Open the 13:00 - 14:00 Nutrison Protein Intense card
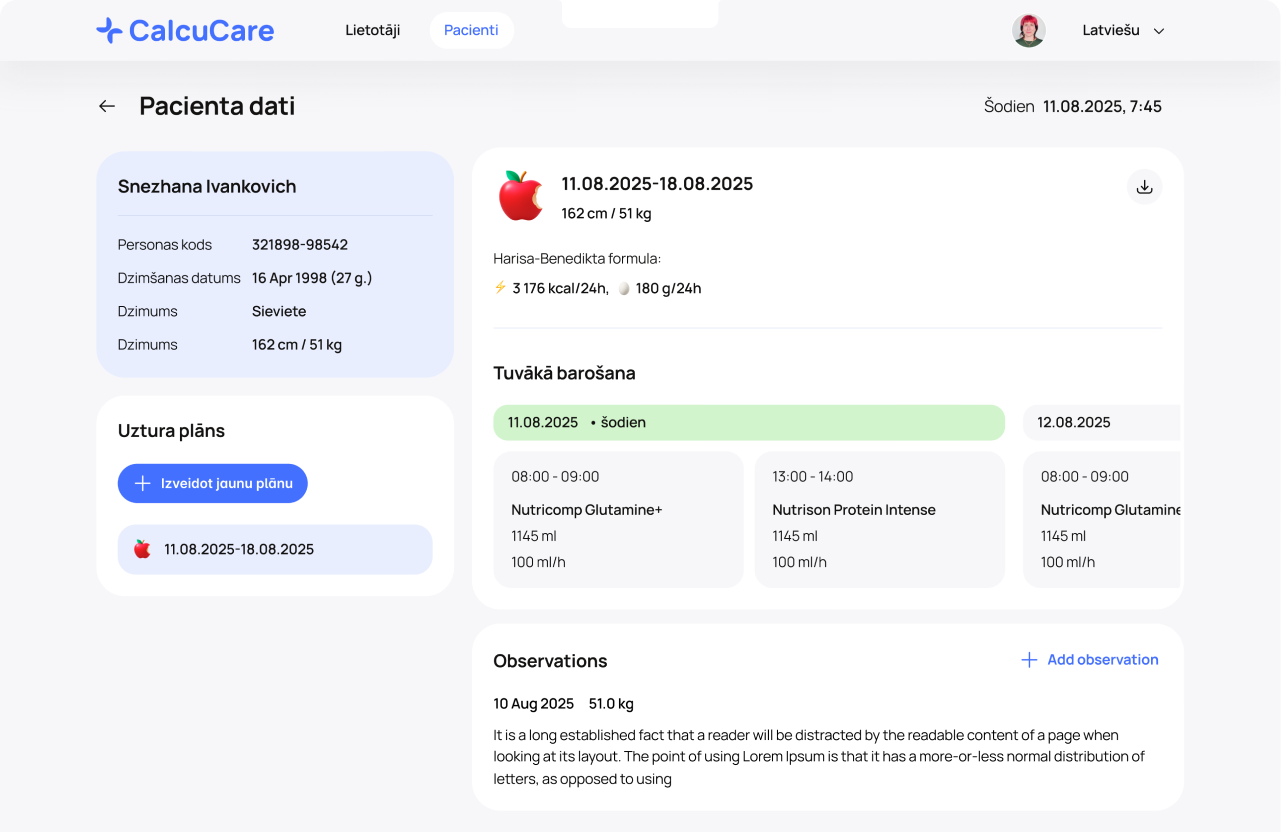1281x833 pixels. coord(879,519)
